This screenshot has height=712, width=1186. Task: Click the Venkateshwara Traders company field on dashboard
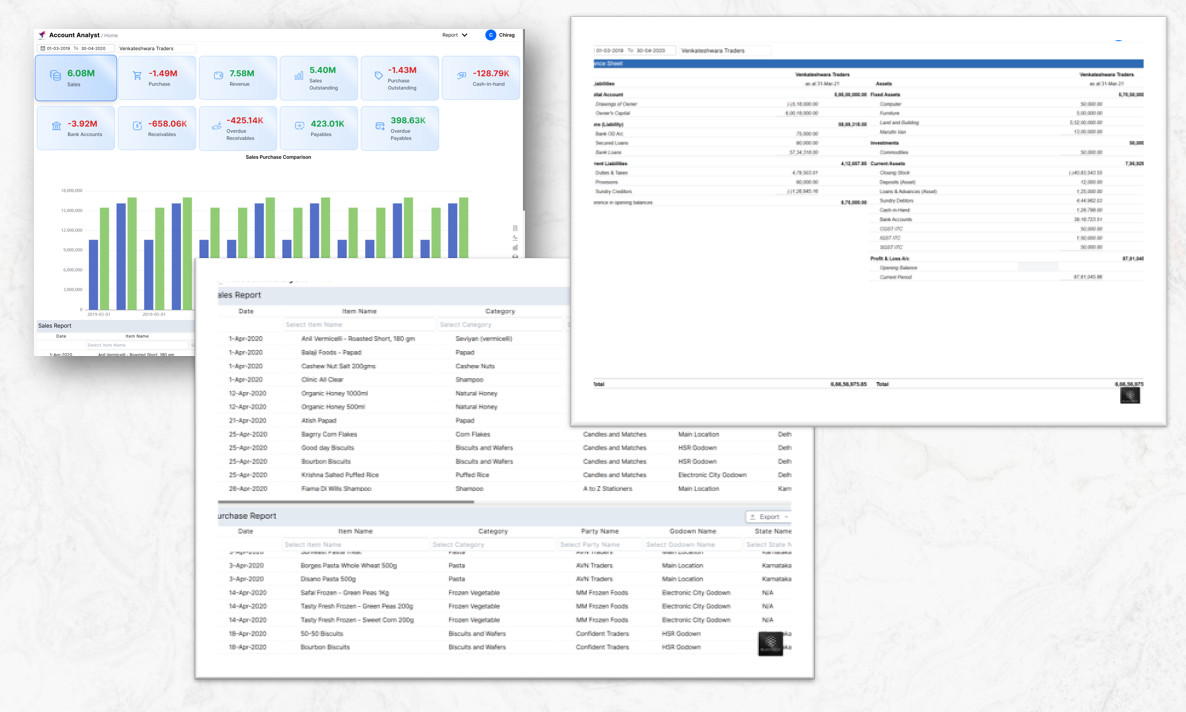click(155, 48)
